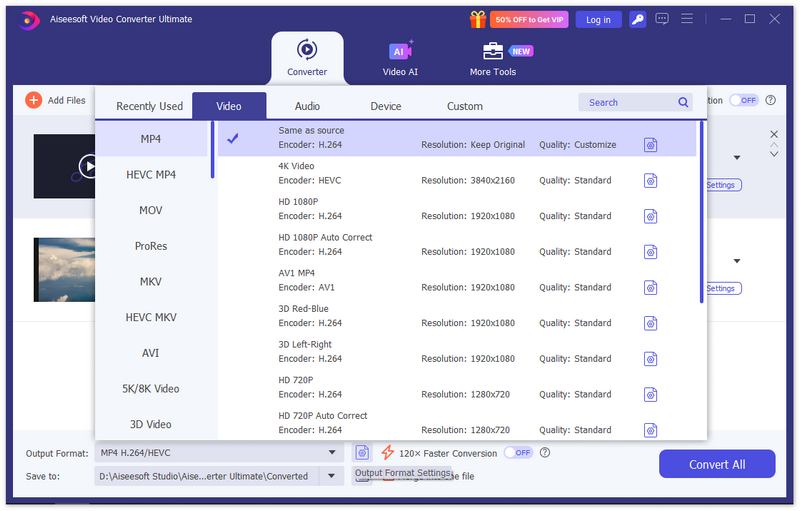
Task: Select the MOV format category
Action: (x=151, y=211)
